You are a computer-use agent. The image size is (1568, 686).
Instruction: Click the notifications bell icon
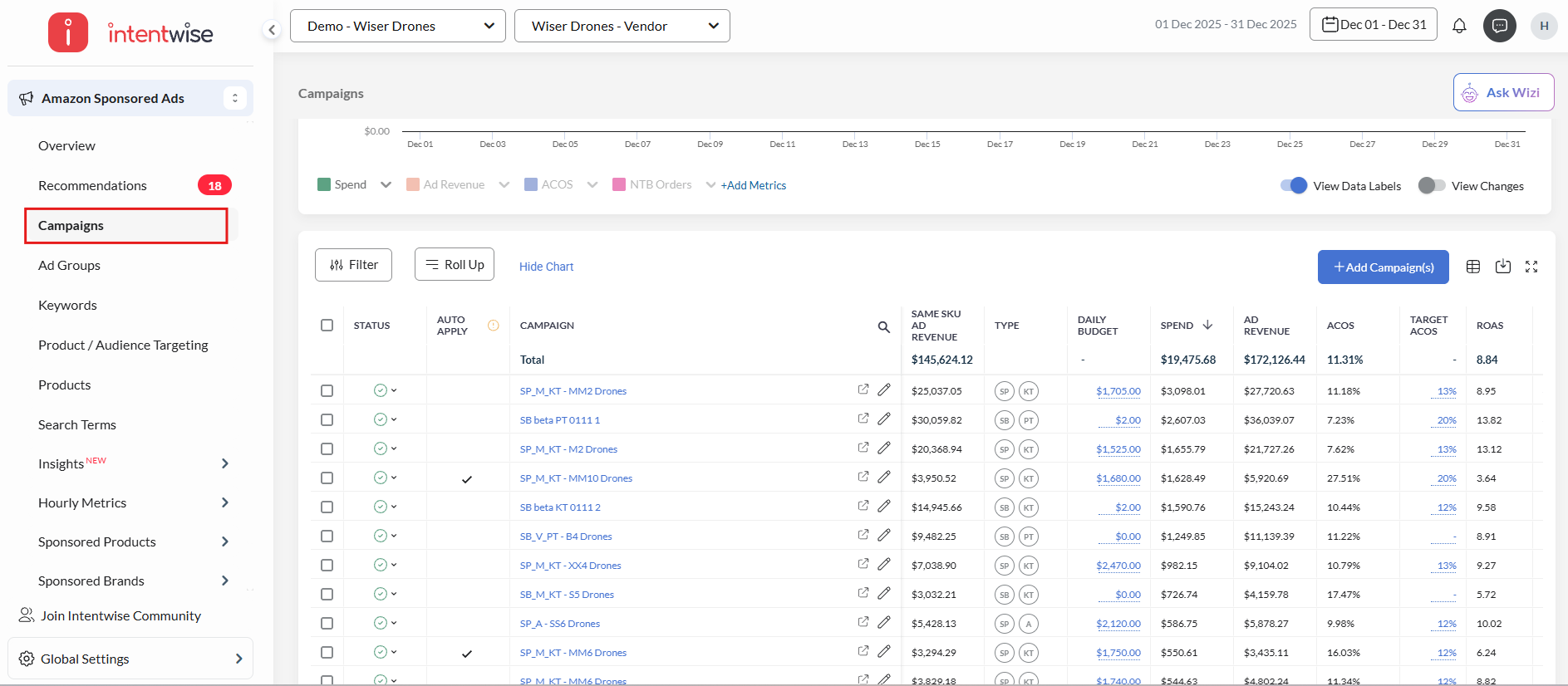[x=1459, y=26]
